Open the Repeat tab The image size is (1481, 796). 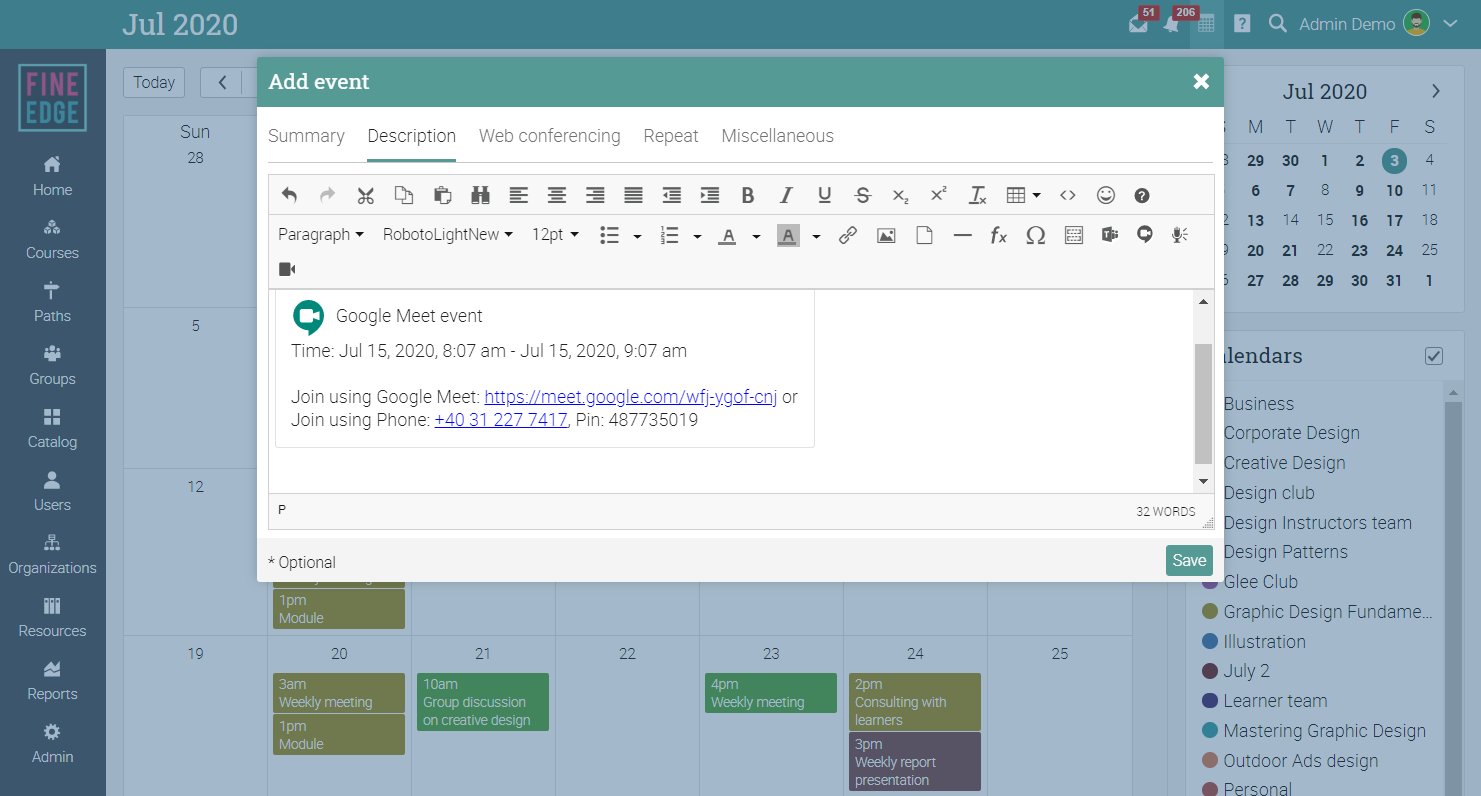pyautogui.click(x=671, y=136)
